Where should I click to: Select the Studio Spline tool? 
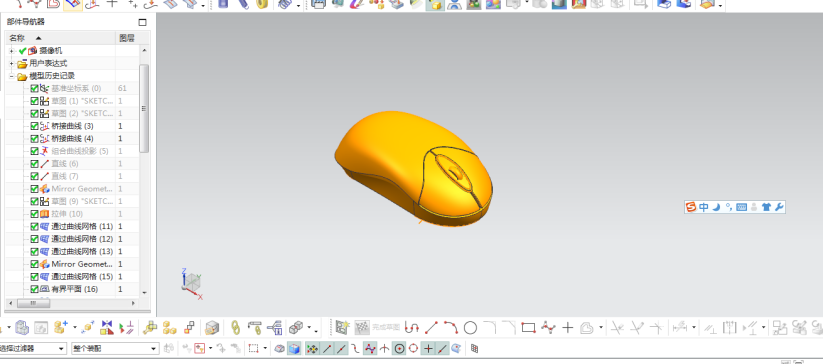[x=548, y=328]
